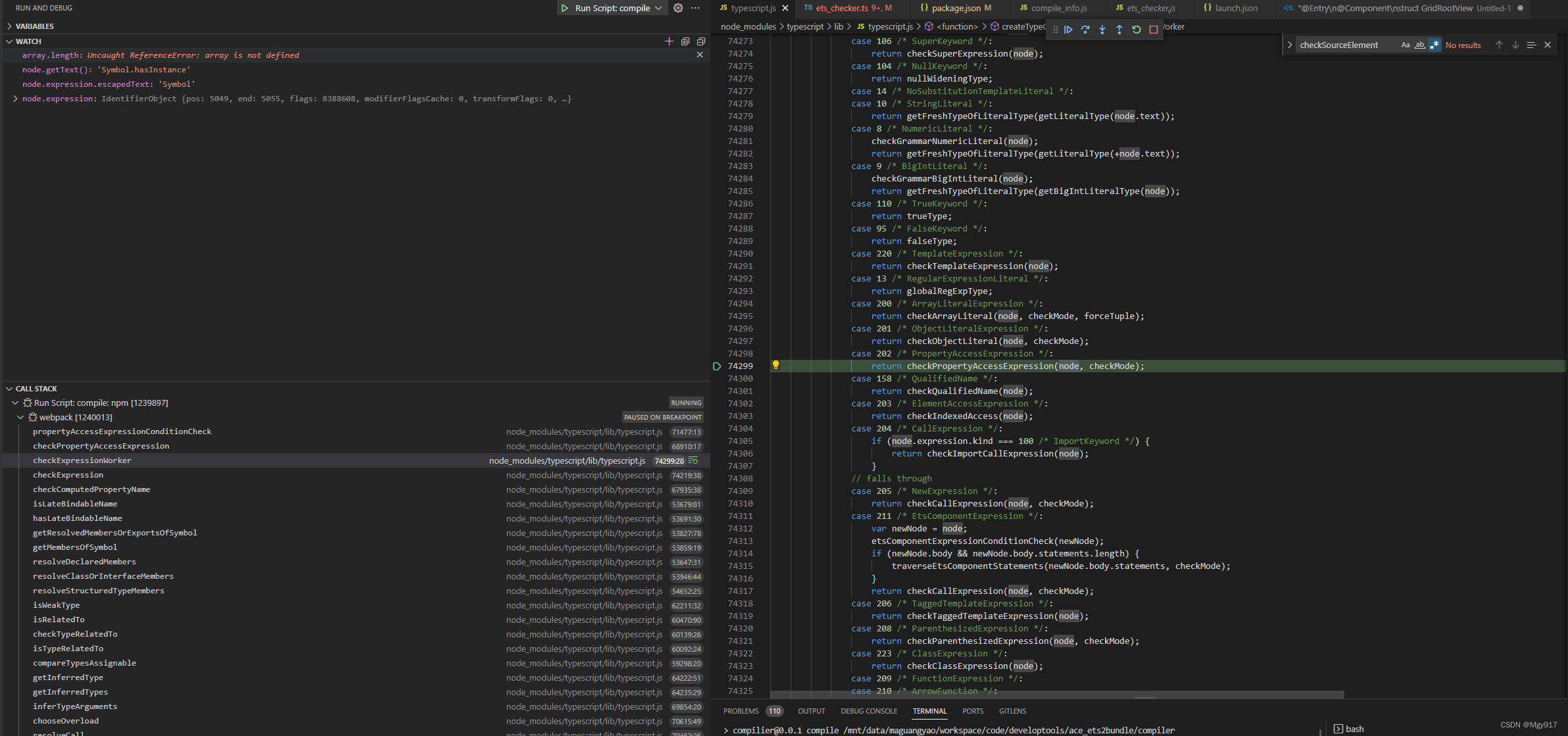
Task: Expand node.expression IdentifierObject watch entry
Action: [15, 99]
